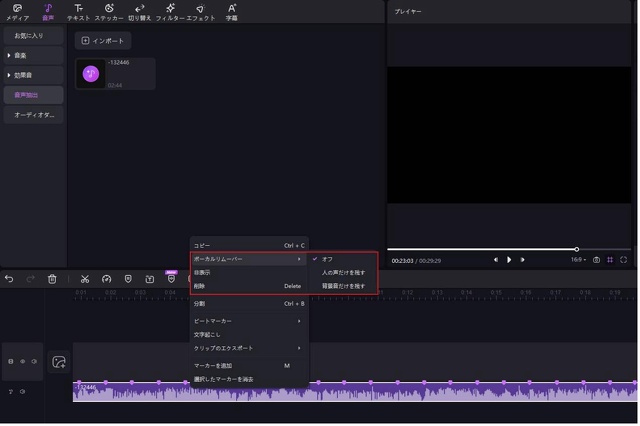Screen dimensions: 640x426
Task: Click the trash delete icon in toolbar
Action: 52,280
